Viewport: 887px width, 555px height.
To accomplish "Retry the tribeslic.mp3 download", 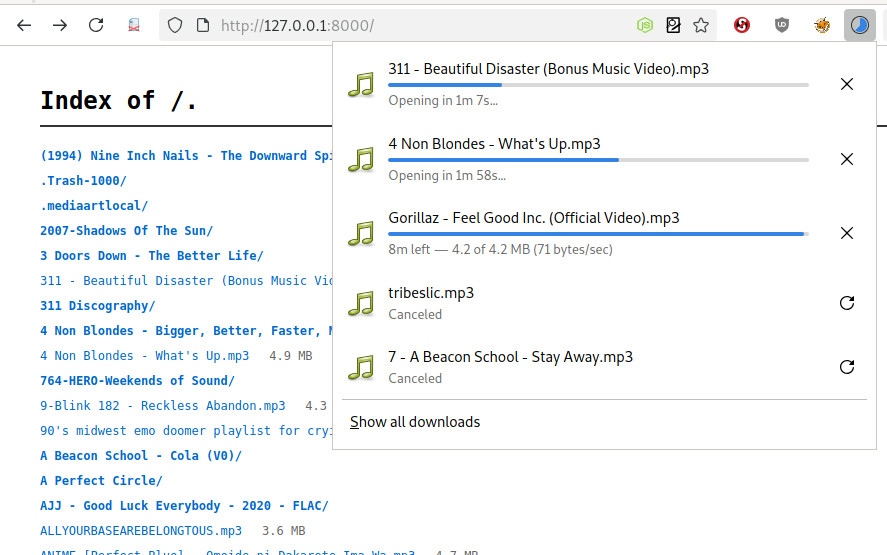I will [x=846, y=303].
